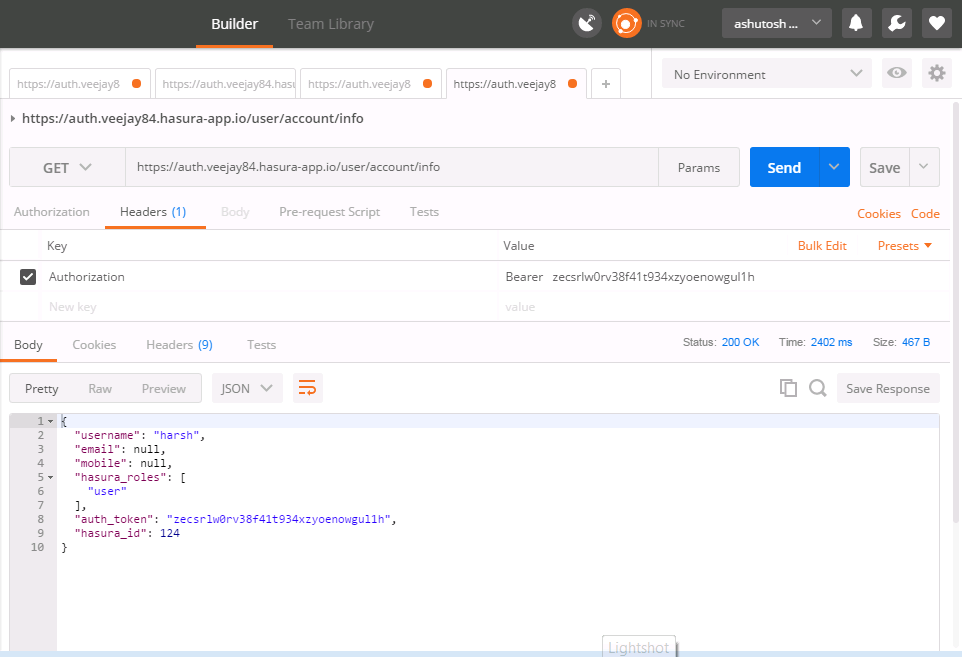The image size is (962, 657).
Task: Click the right vertical scrollbar
Action: click(x=956, y=313)
